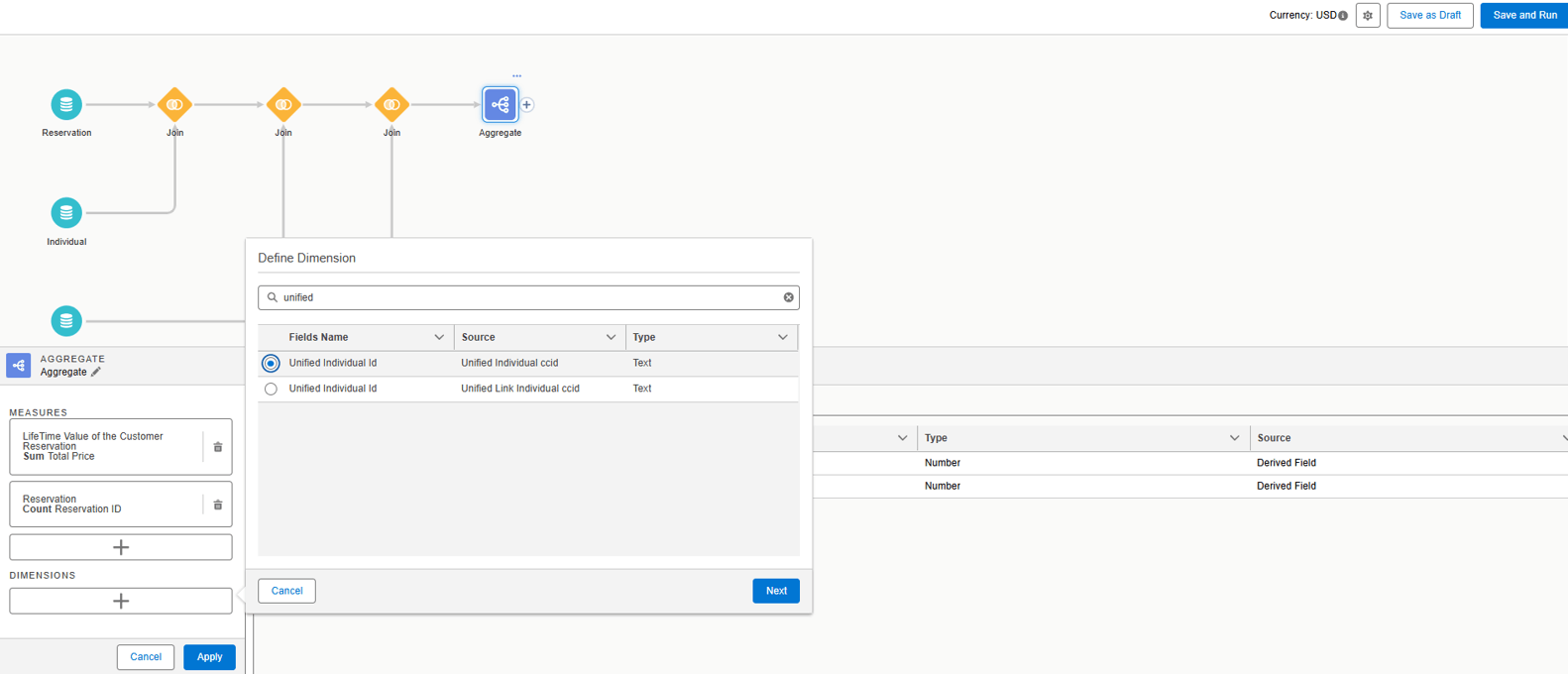Add a new measure with plus button
The image size is (1568, 674).
[x=121, y=547]
